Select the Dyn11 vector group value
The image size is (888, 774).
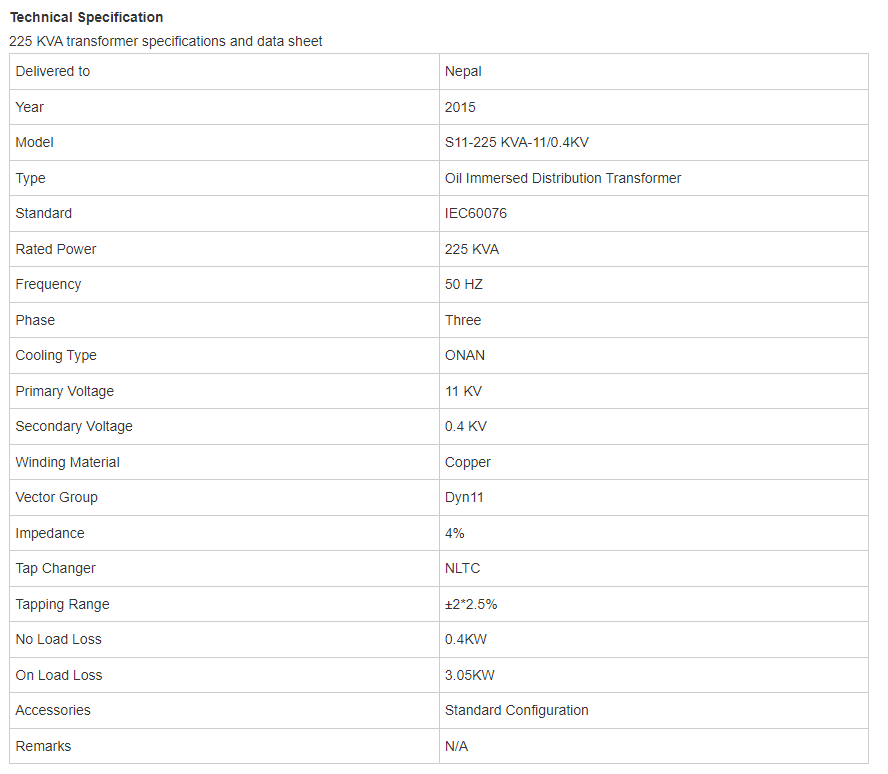(x=464, y=497)
